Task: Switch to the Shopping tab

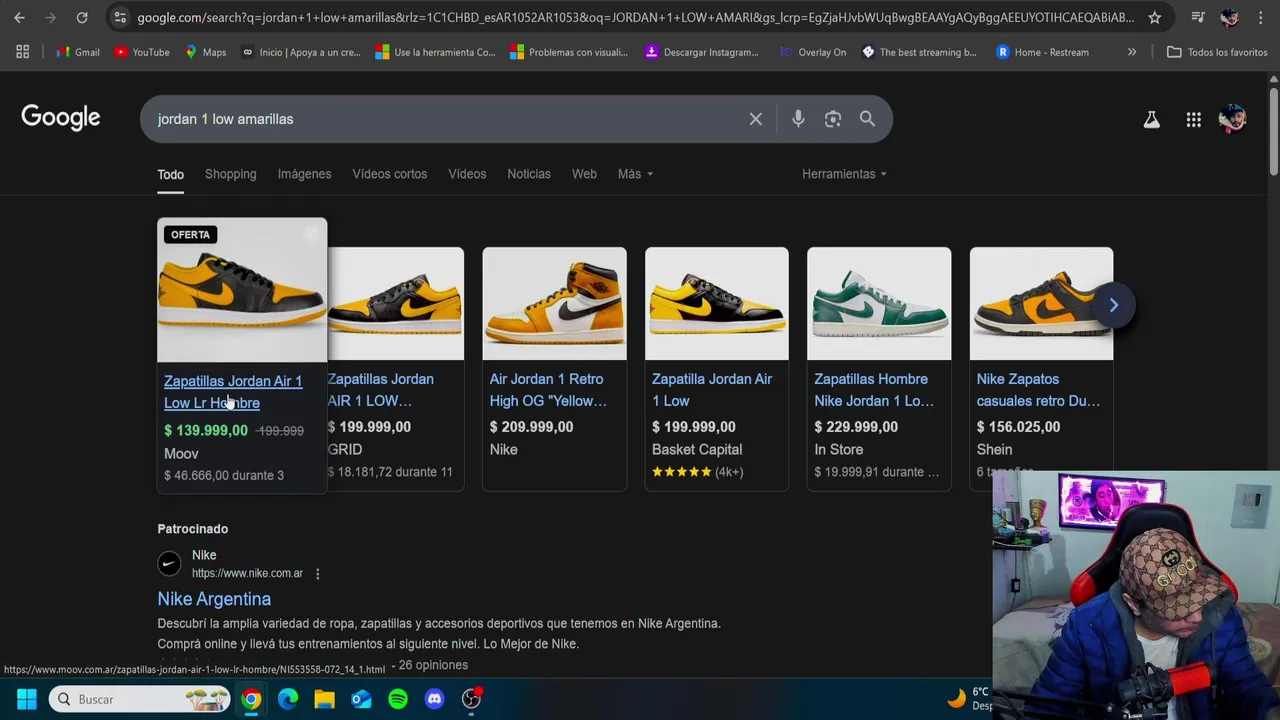Action: tap(231, 174)
